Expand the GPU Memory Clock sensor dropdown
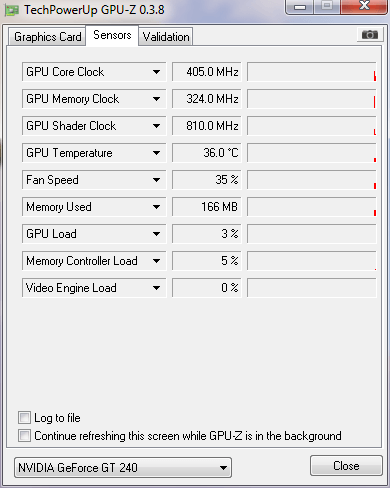Viewport: 390px width, 488px height. tap(156, 99)
